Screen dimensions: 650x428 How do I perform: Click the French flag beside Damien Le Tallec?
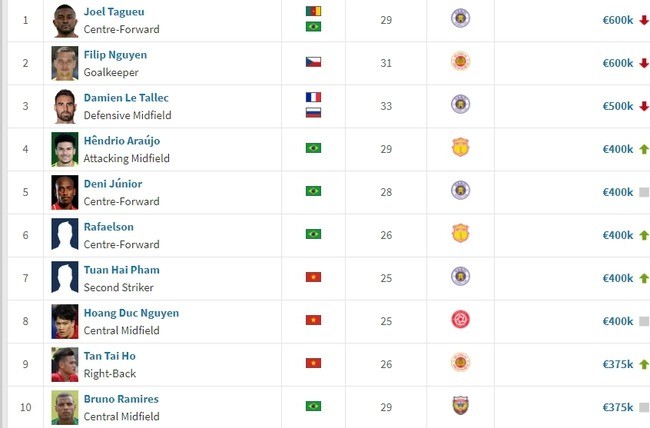click(313, 98)
